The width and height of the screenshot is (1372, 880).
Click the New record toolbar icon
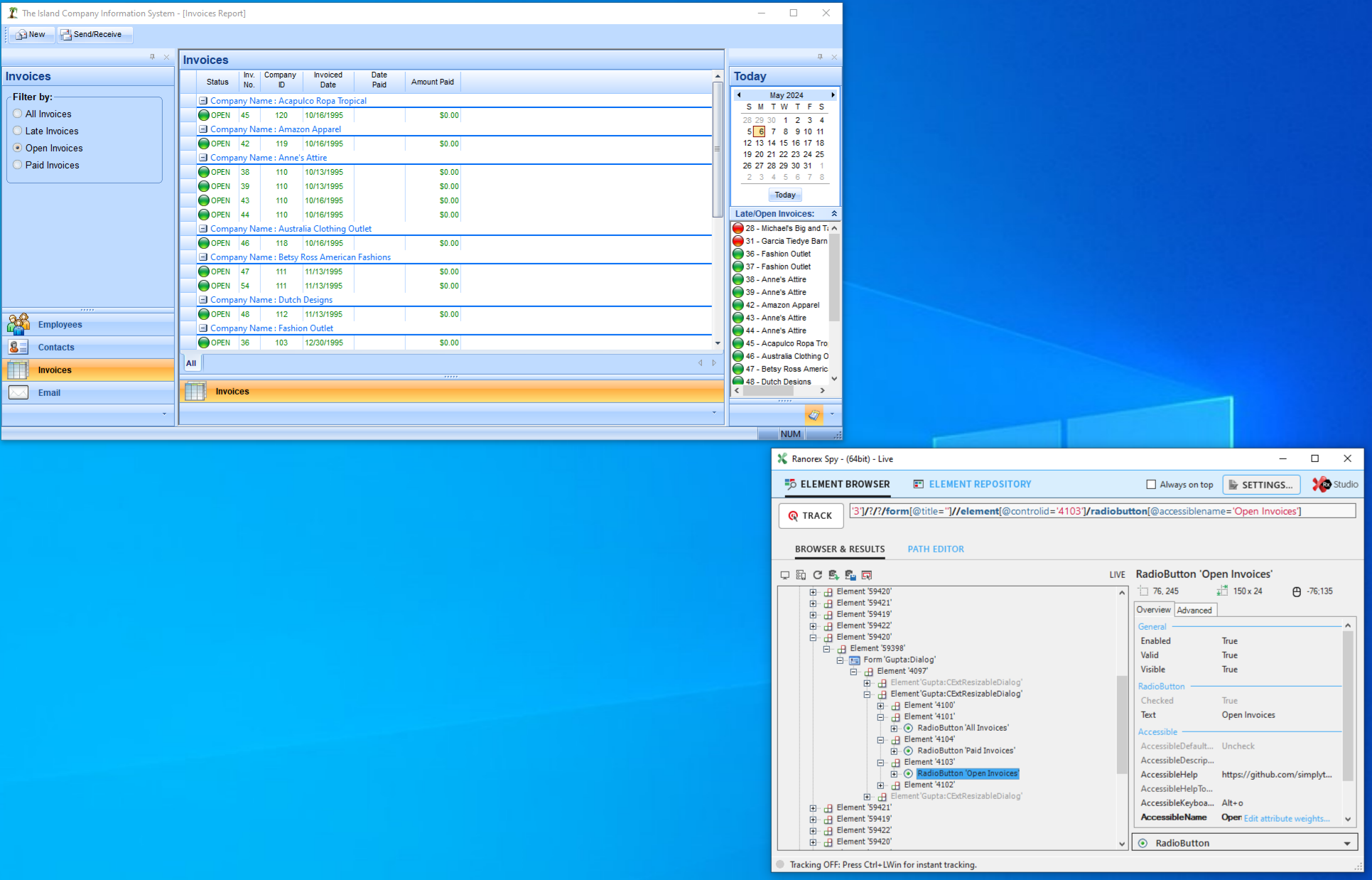tap(29, 34)
